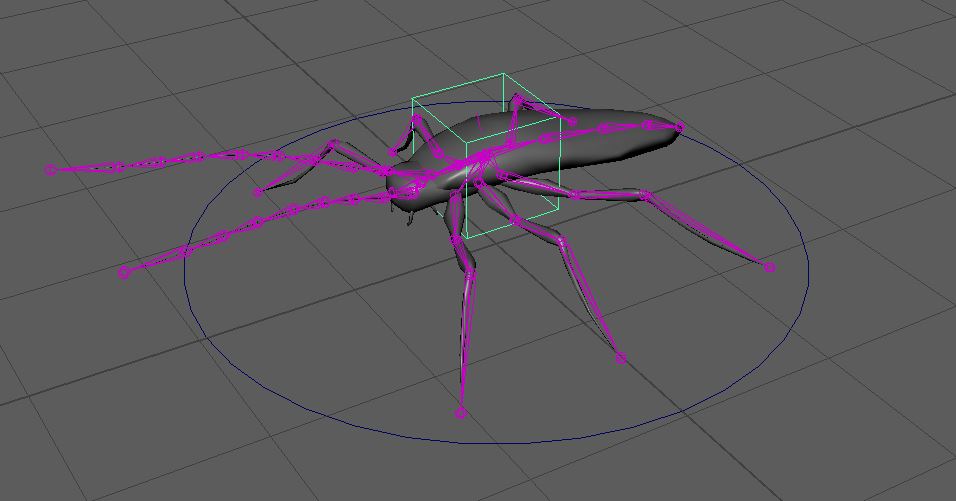The image size is (956, 501).
Task: Select the foot joint of the far right leg
Action: pyautogui.click(x=770, y=267)
